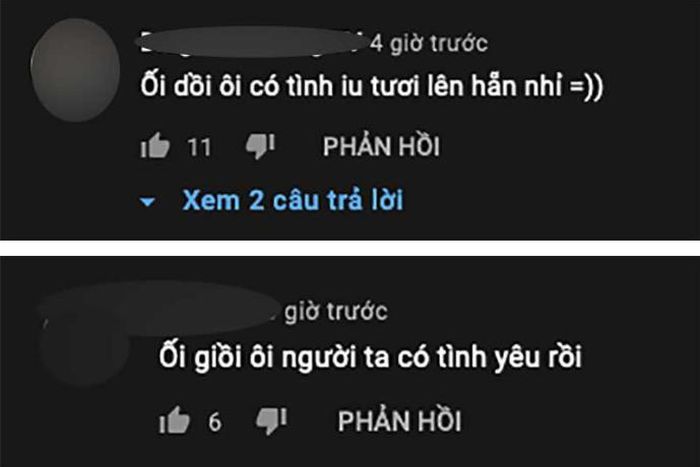Like the "Ối giời ôi" comment
The height and width of the screenshot is (467, 700).
click(174, 420)
